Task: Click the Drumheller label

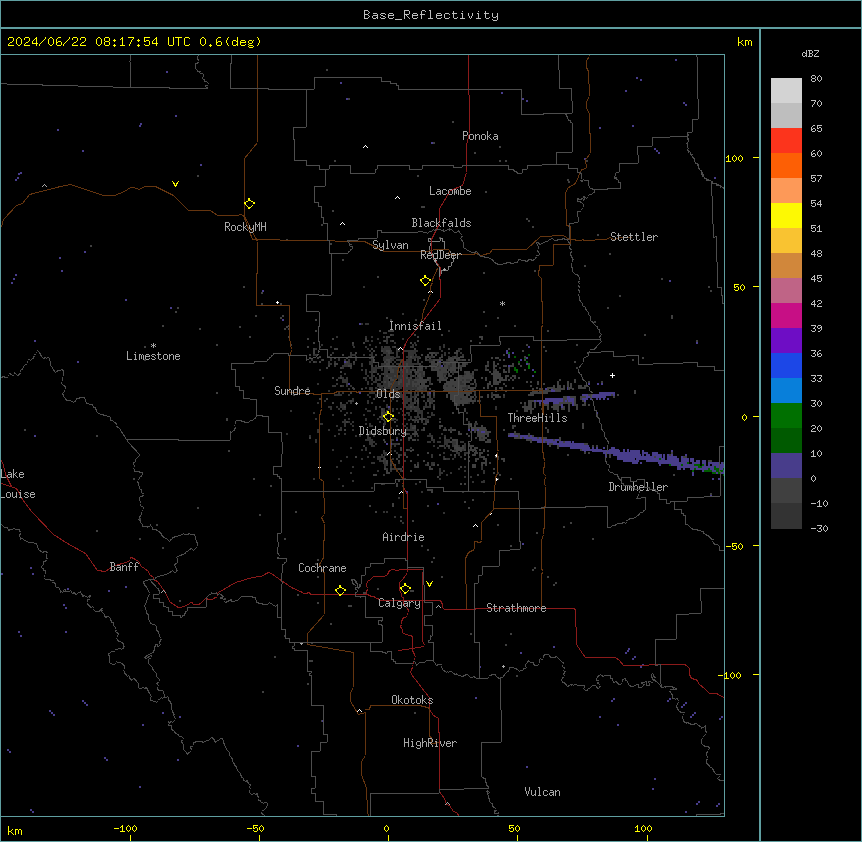Action: [638, 487]
